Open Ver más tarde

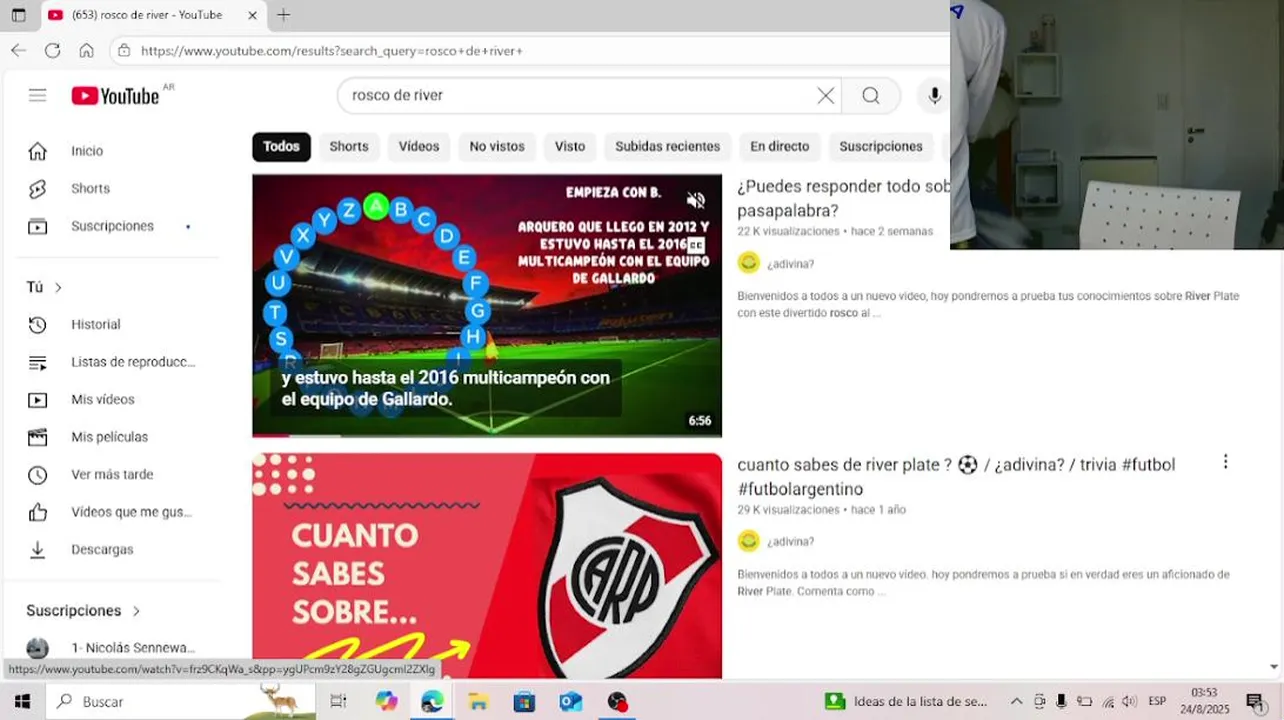[110, 475]
